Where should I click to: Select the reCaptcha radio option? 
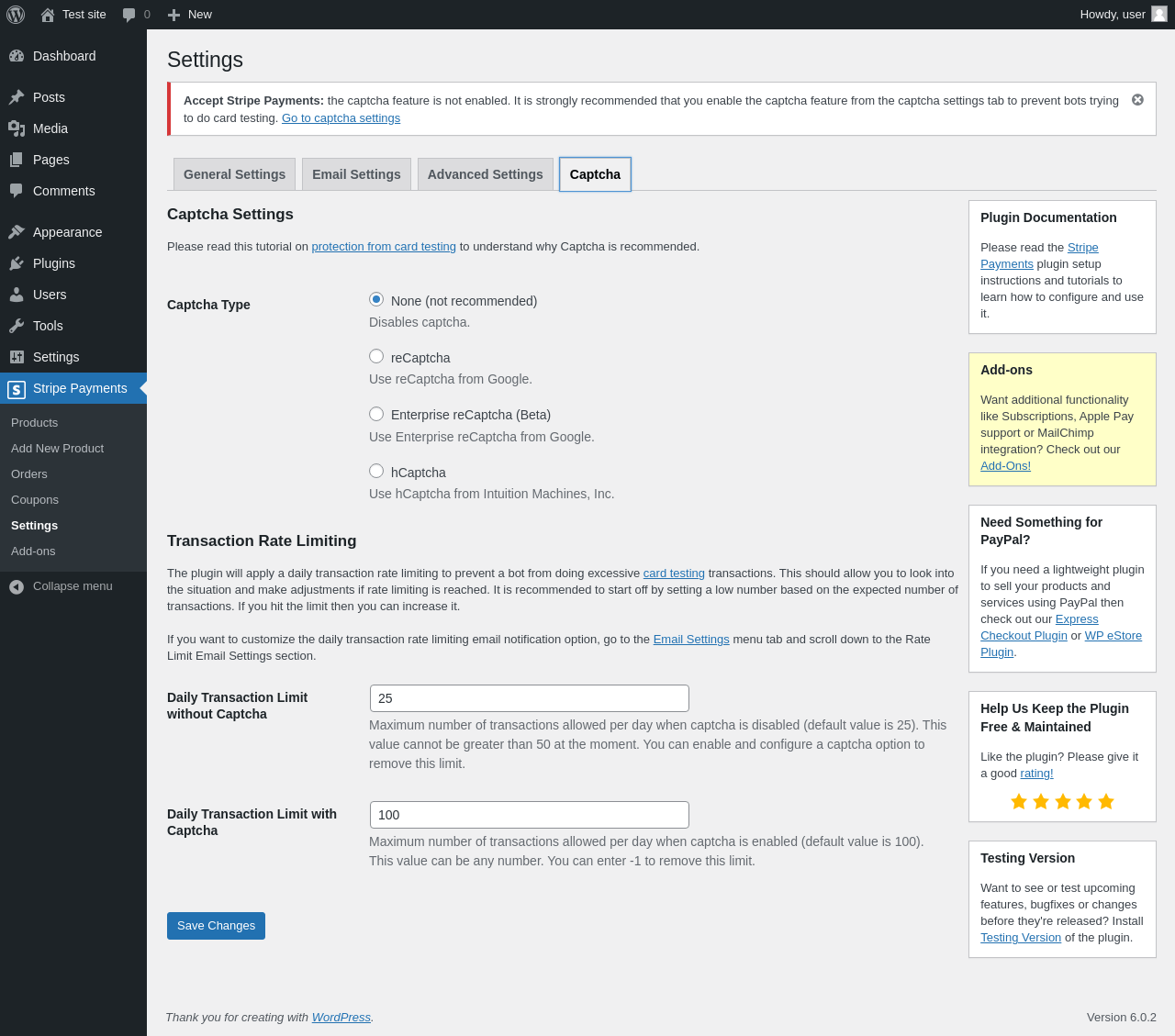376,356
